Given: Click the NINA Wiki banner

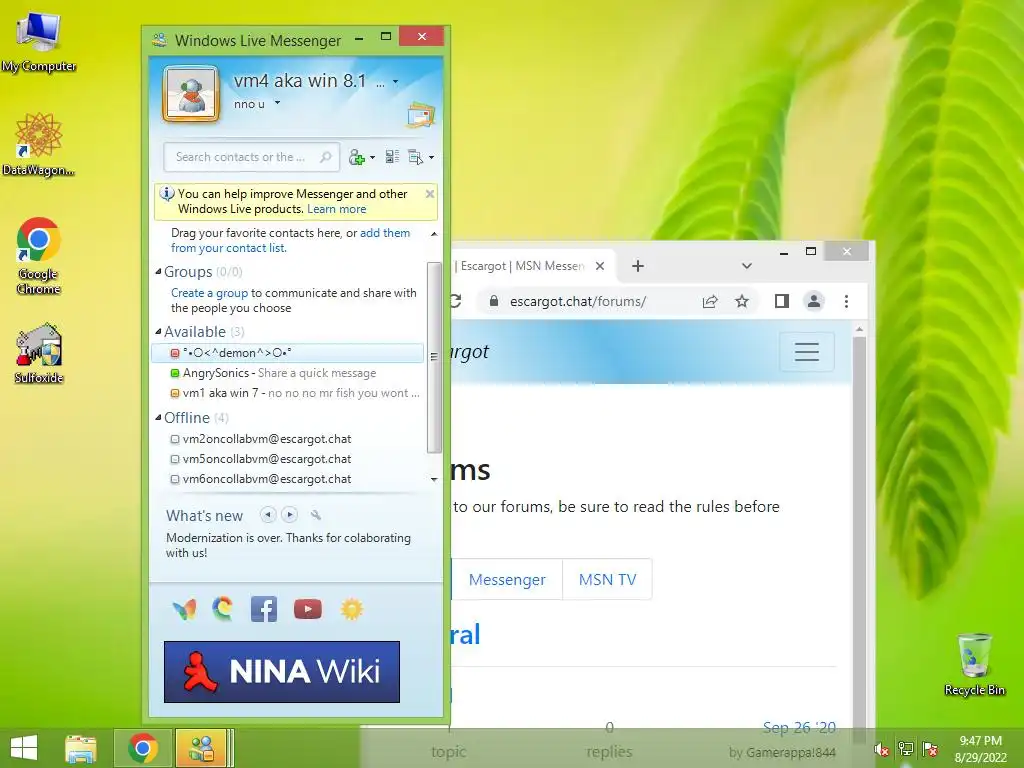Looking at the screenshot, I should [x=281, y=672].
